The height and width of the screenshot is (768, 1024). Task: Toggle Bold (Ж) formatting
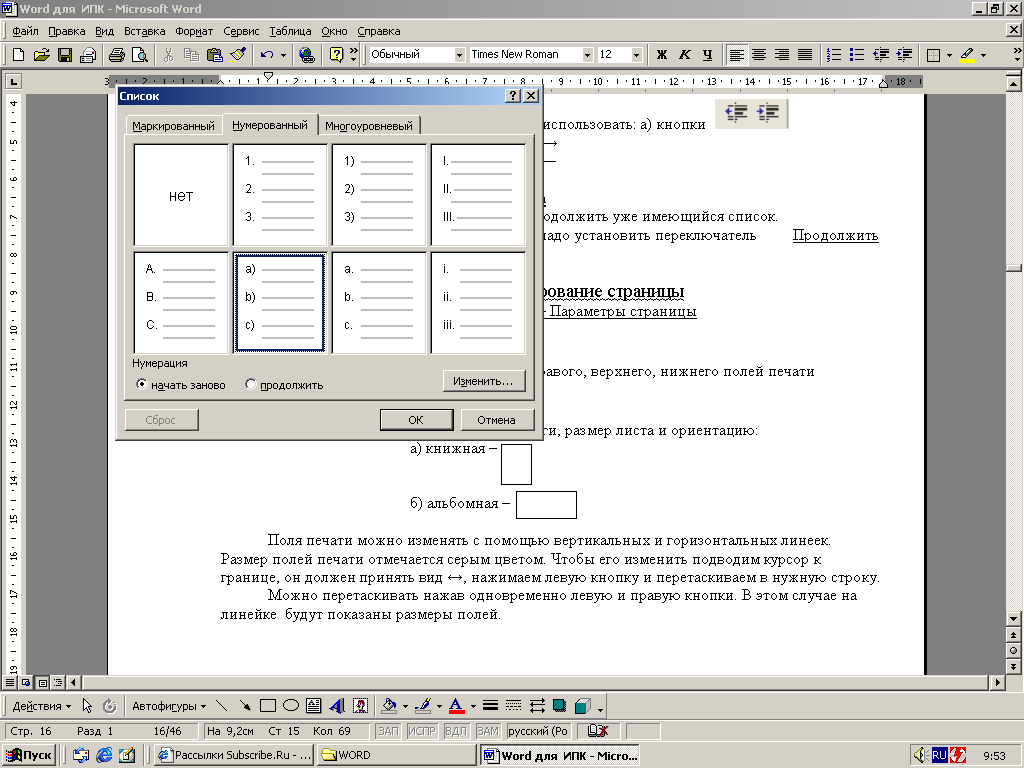(662, 55)
